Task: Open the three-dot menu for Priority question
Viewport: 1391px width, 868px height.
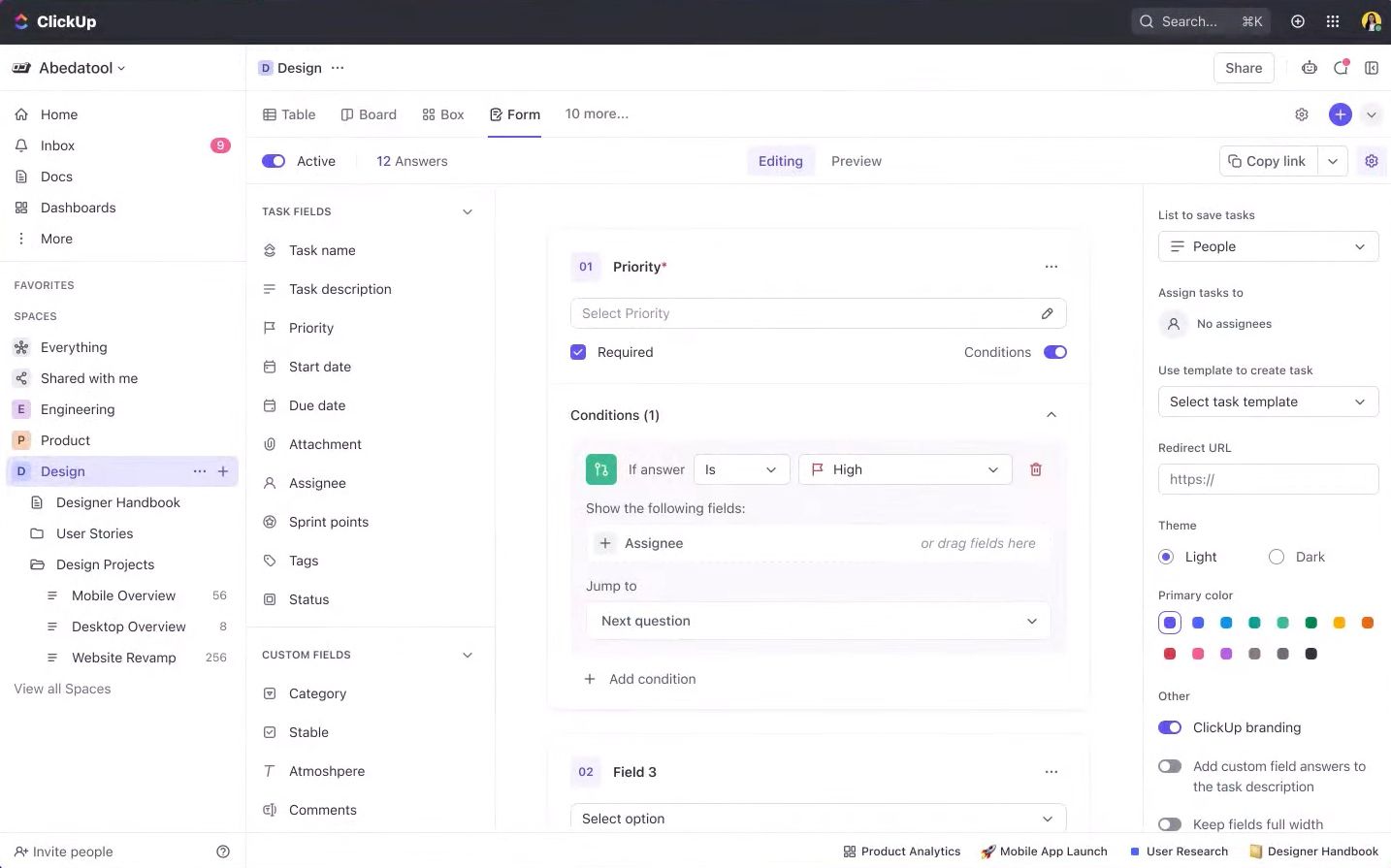Action: pos(1051,267)
